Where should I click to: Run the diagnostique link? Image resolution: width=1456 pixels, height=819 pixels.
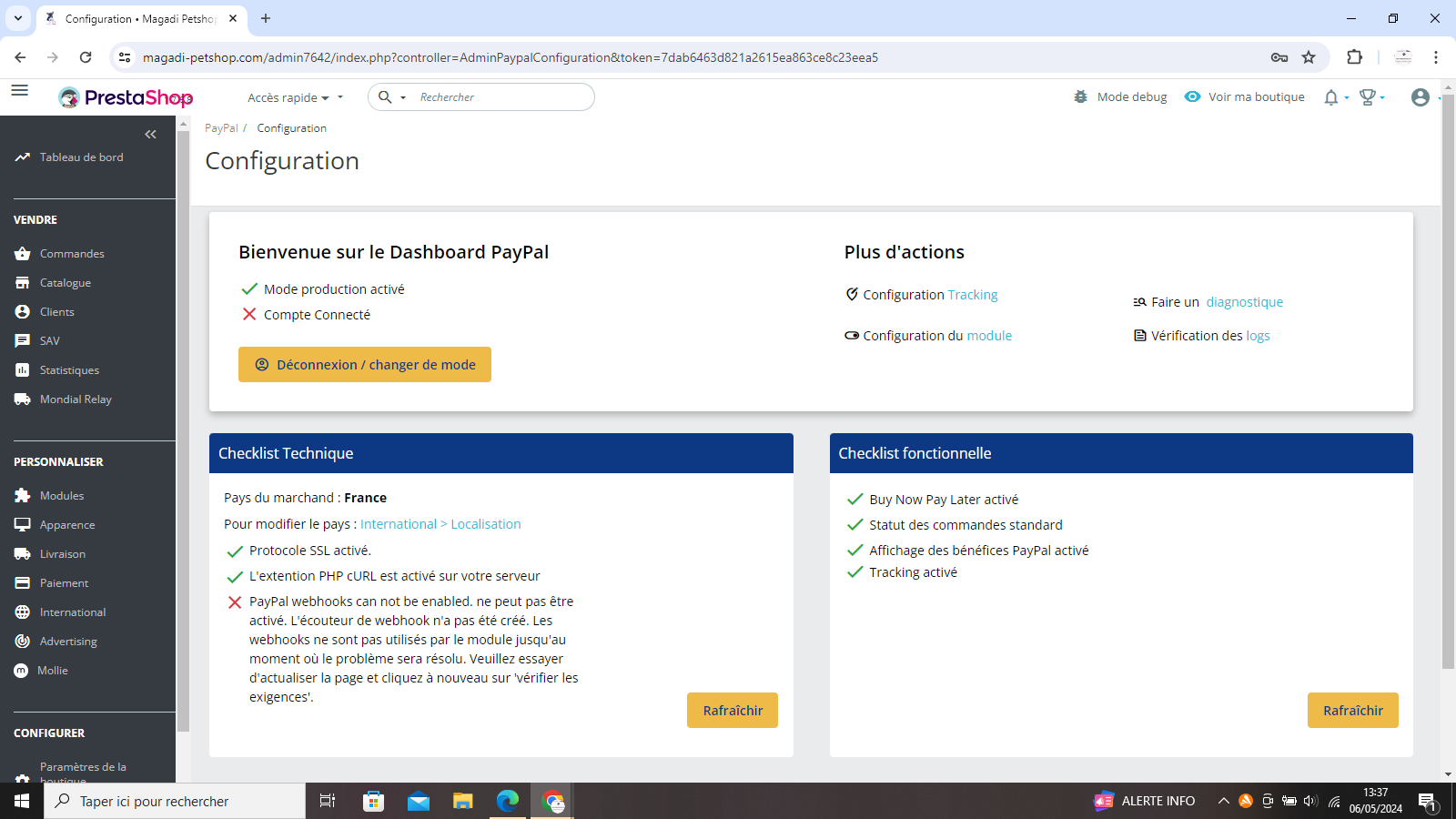(1245, 302)
